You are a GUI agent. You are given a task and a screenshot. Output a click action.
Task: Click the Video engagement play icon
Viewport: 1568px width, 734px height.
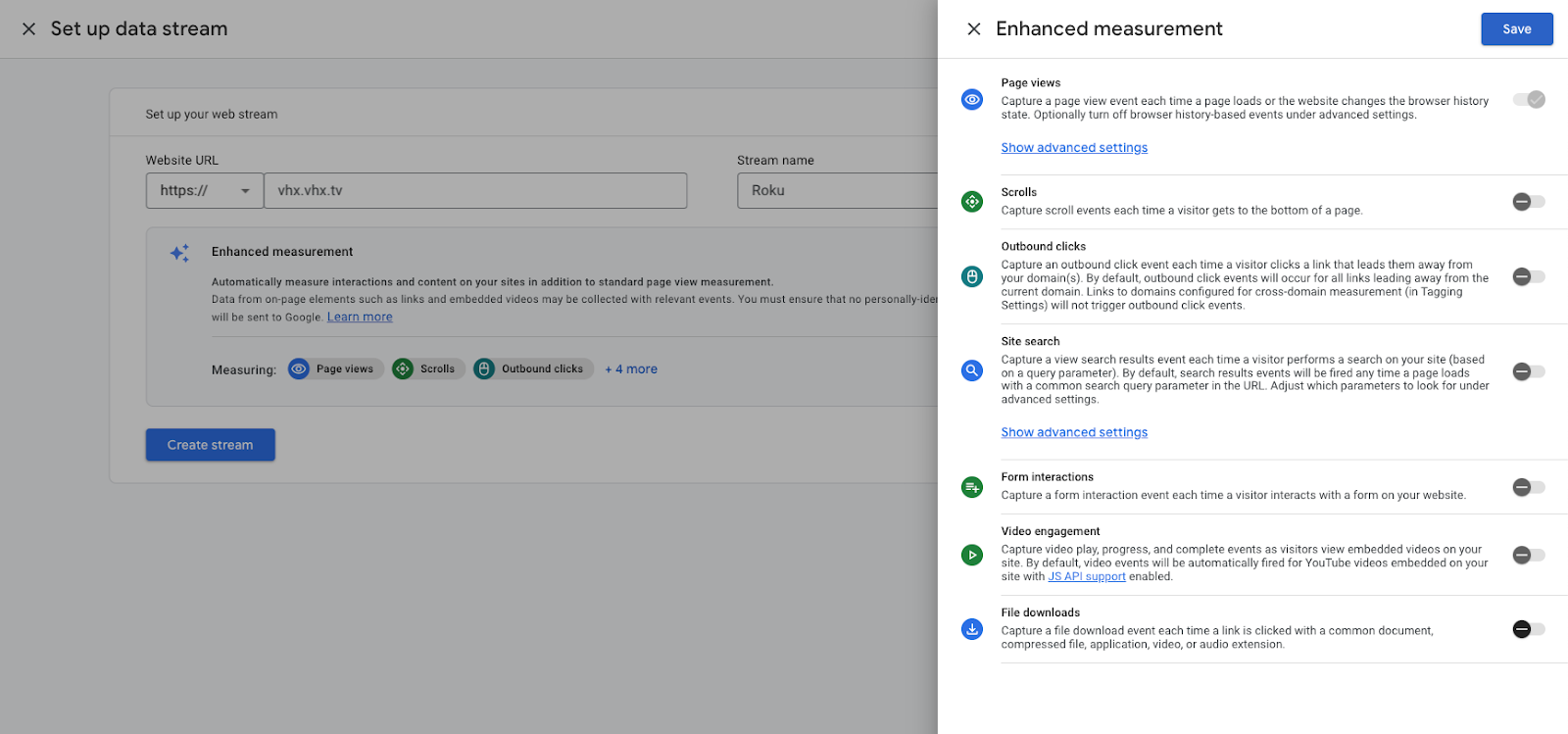point(971,556)
